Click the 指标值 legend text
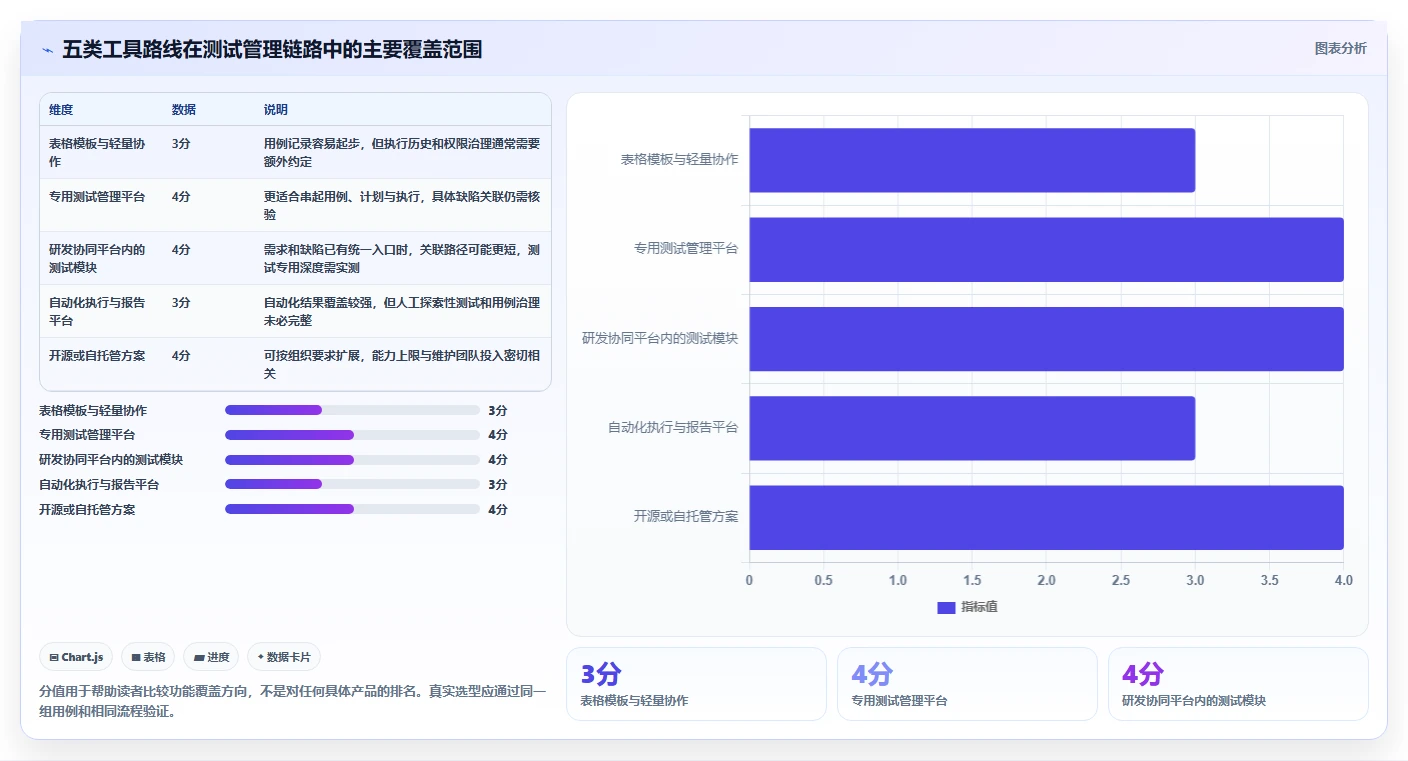This screenshot has width=1408, height=761. click(x=979, y=607)
